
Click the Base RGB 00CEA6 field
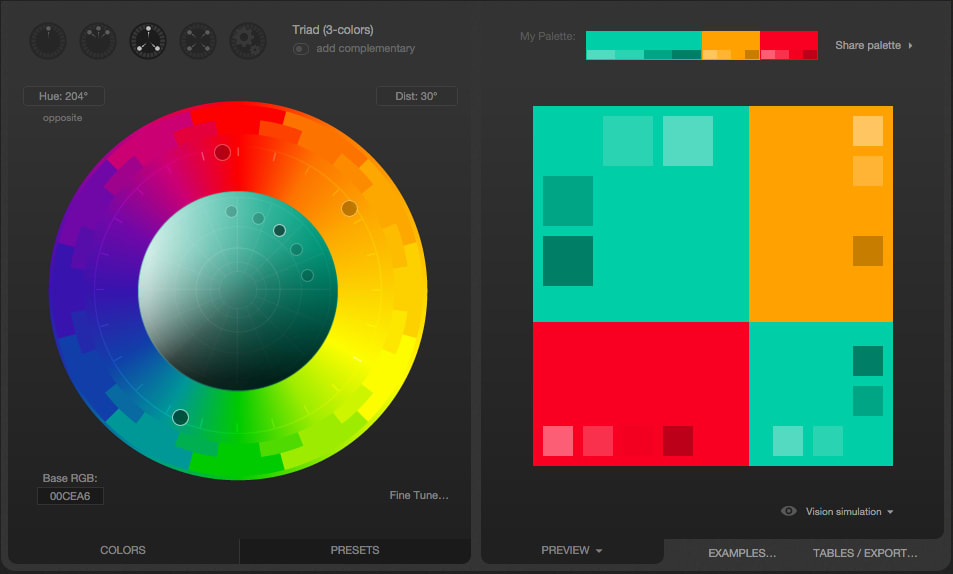click(71, 496)
